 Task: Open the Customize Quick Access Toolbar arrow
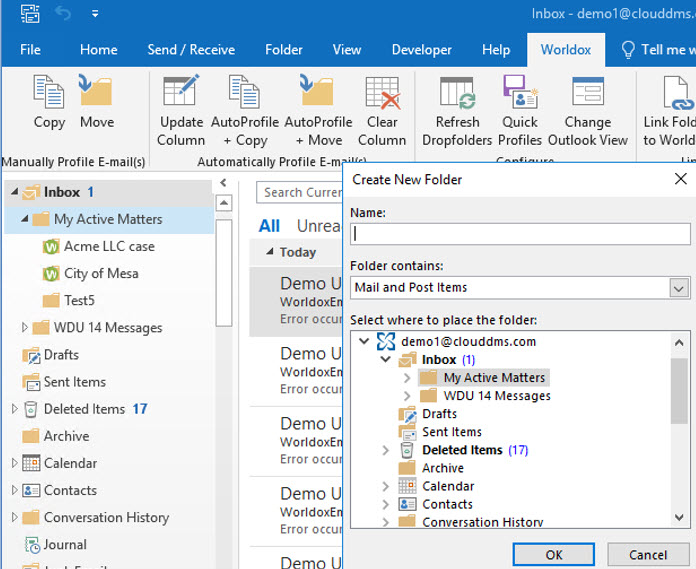point(95,14)
